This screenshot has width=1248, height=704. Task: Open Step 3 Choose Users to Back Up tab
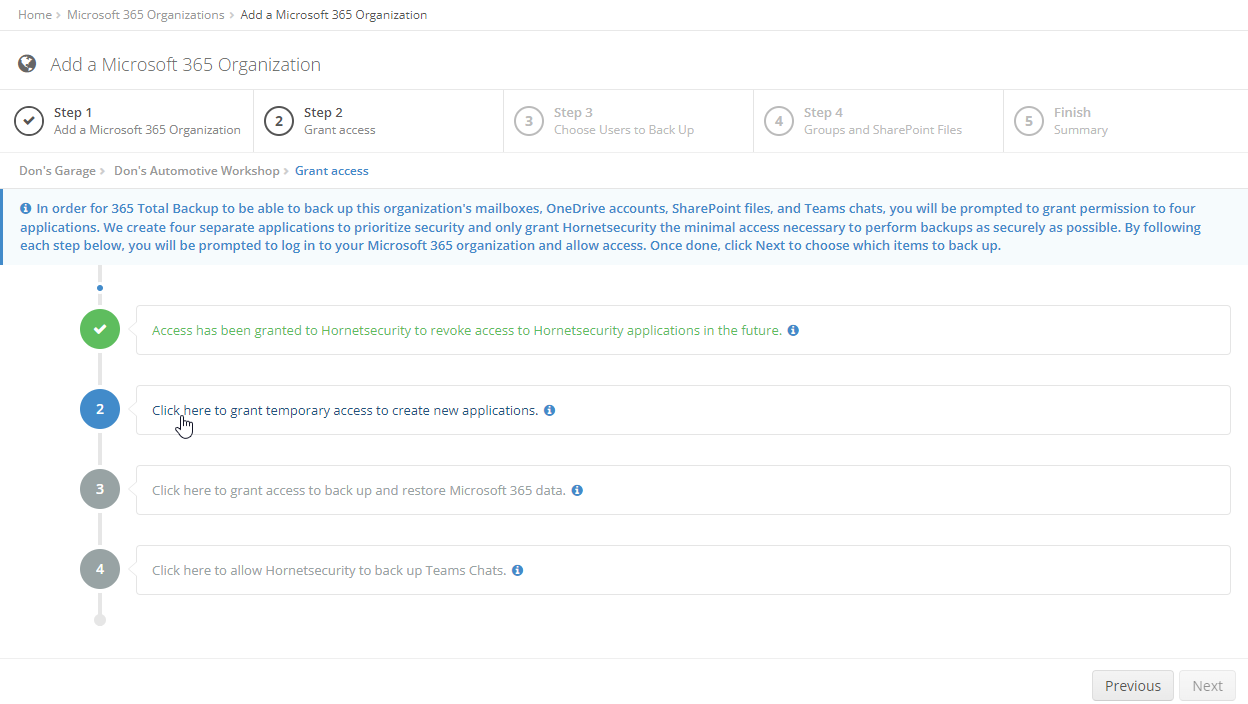point(629,121)
